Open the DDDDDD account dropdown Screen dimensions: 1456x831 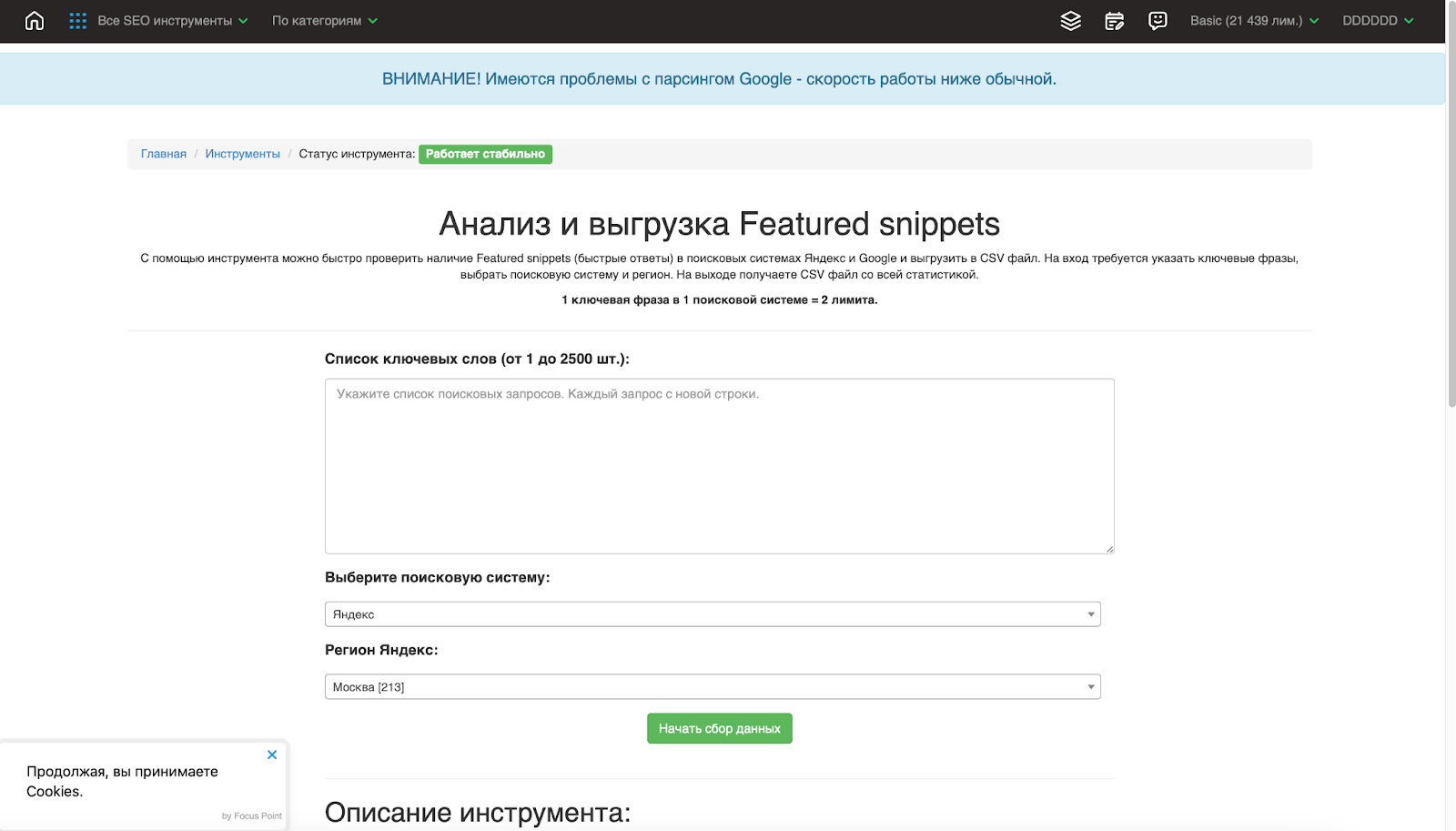point(1371,20)
